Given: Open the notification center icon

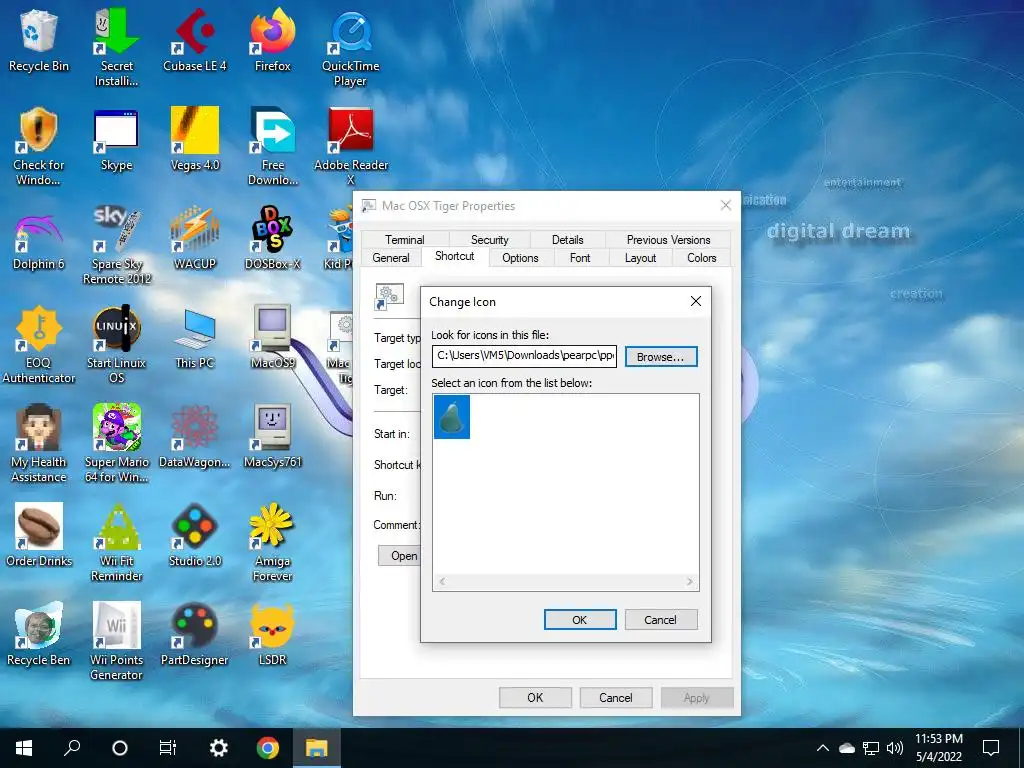Looking at the screenshot, I should [991, 748].
